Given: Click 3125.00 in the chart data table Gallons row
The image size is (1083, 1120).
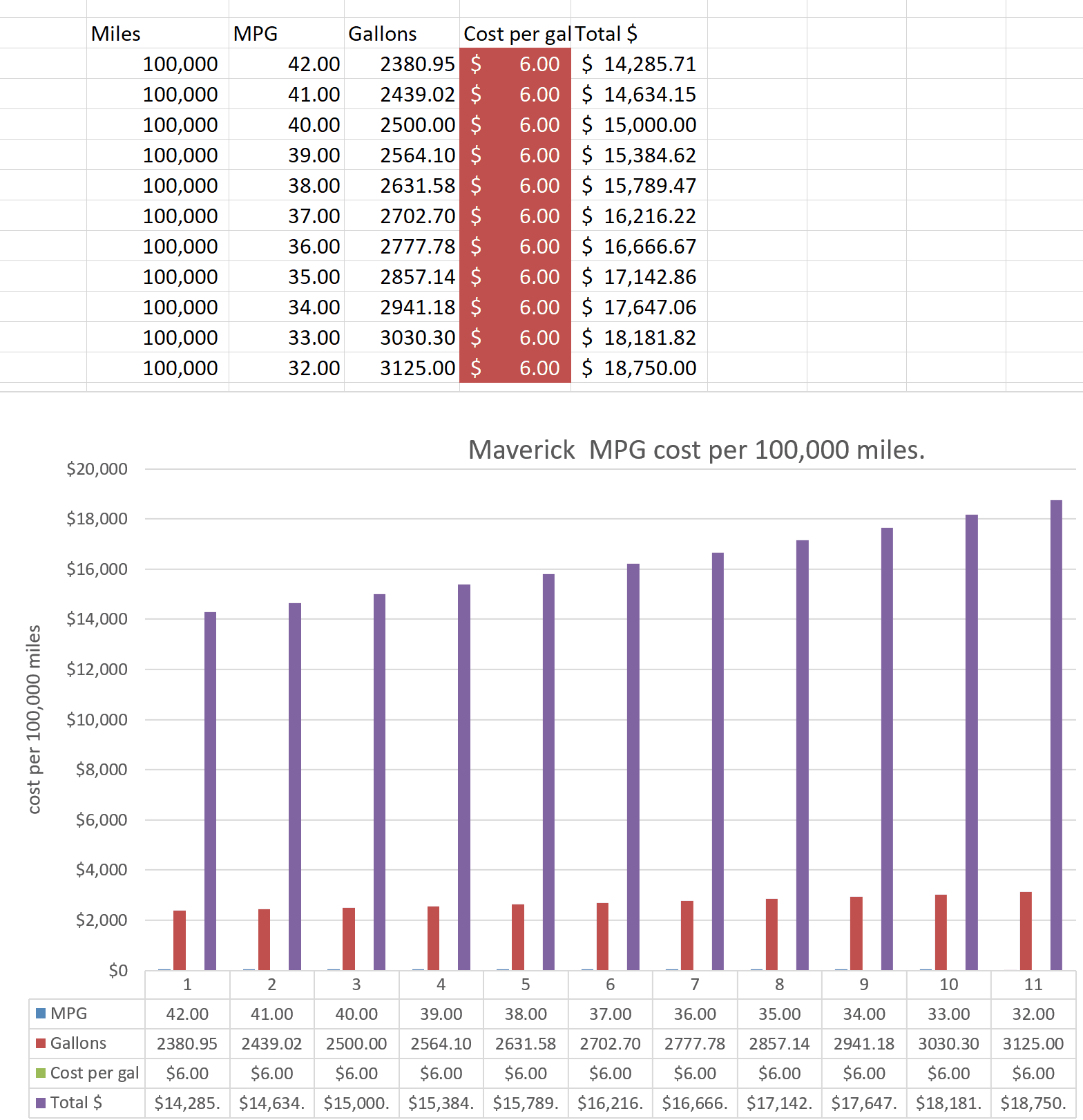Looking at the screenshot, I should tap(1033, 1044).
